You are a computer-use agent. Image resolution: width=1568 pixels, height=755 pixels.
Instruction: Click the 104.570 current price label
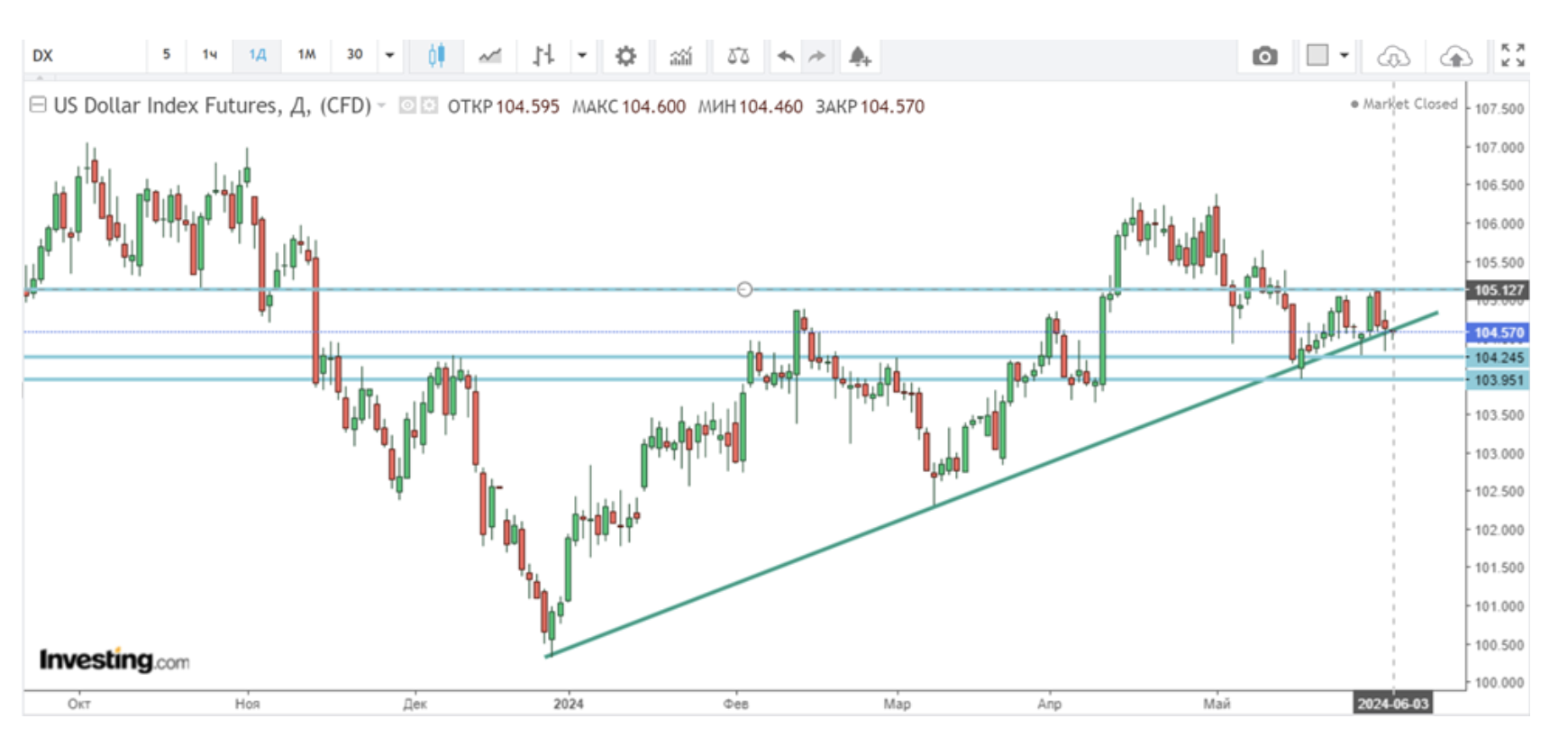coord(1498,332)
